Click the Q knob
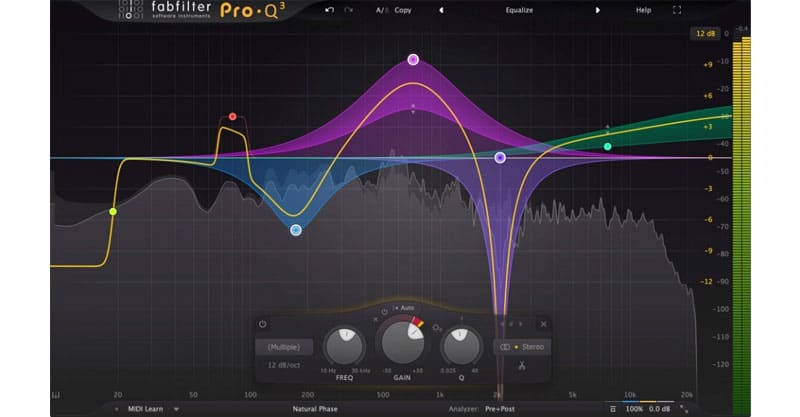 (461, 347)
